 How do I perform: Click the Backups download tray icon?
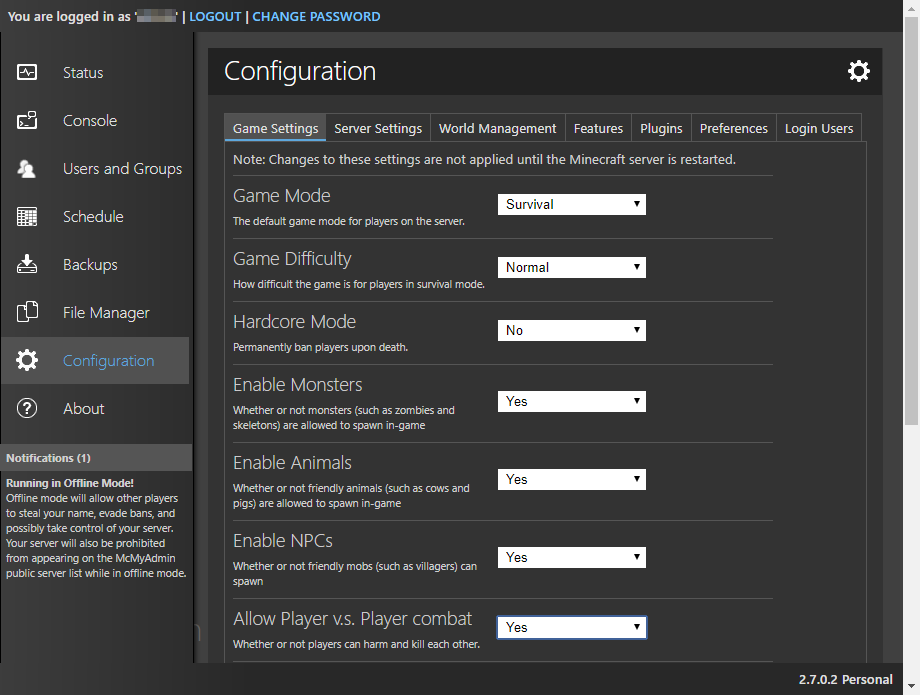click(x=27, y=265)
